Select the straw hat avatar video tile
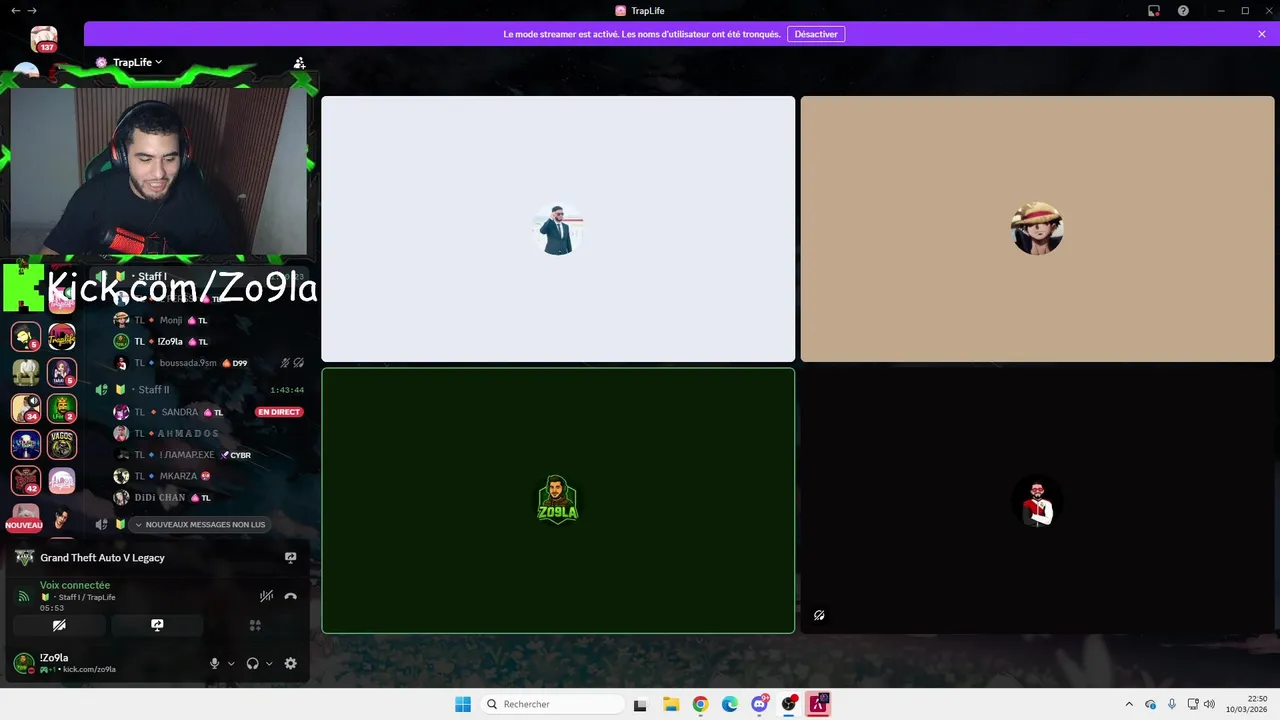Screen dimensions: 1280x720 coord(1037,229)
